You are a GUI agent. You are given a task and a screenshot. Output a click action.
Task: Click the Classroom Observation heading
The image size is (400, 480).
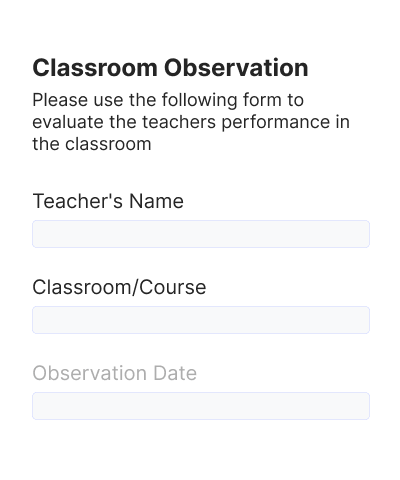[x=170, y=68]
